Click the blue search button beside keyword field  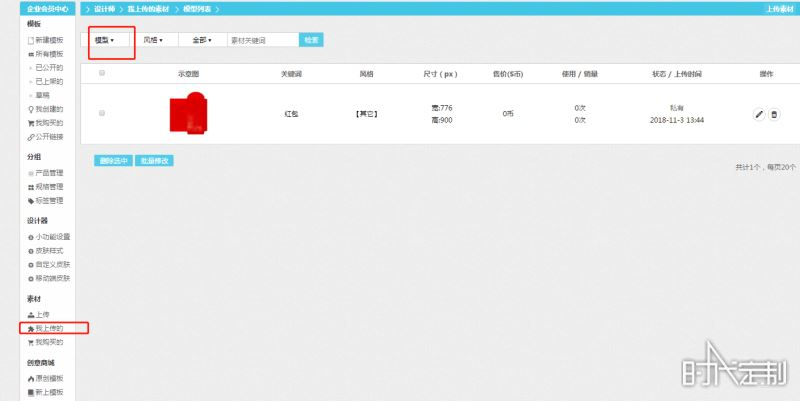[x=311, y=40]
